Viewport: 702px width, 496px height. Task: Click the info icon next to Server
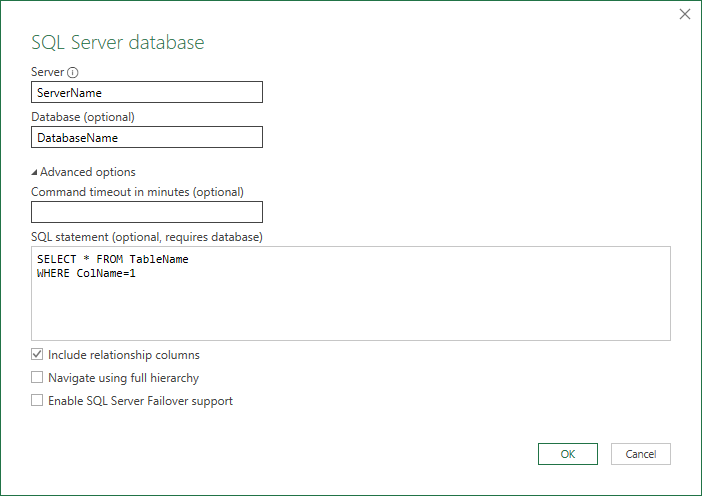(x=73, y=73)
